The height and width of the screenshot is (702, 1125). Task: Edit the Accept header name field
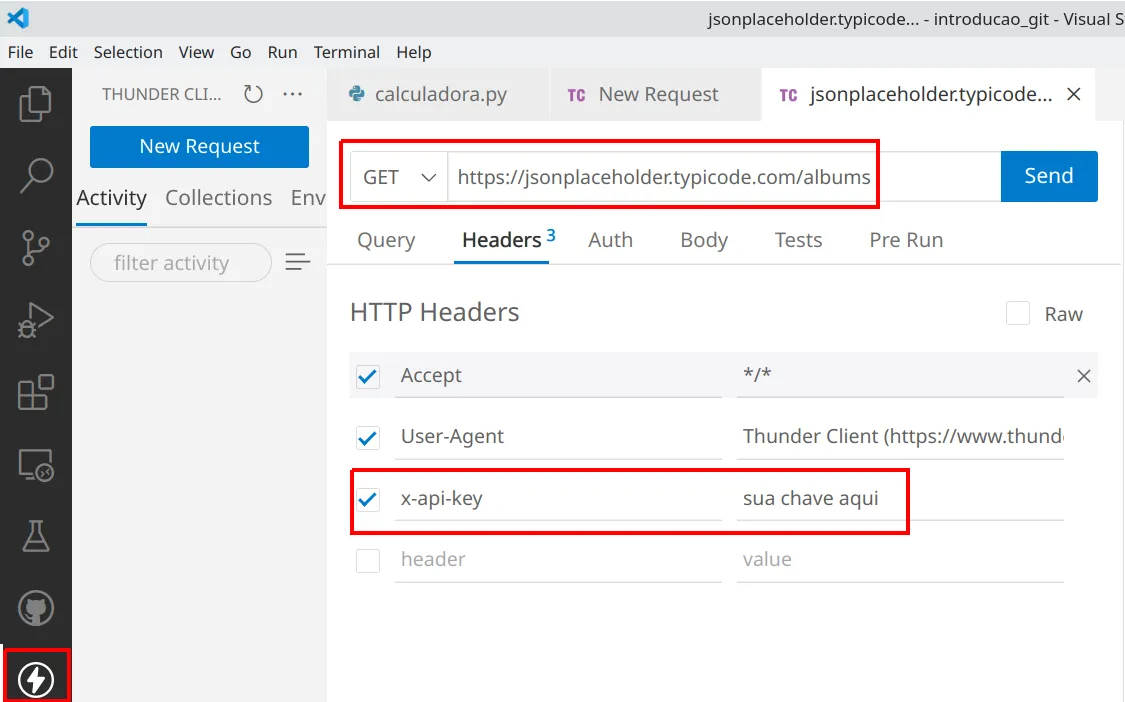(558, 375)
